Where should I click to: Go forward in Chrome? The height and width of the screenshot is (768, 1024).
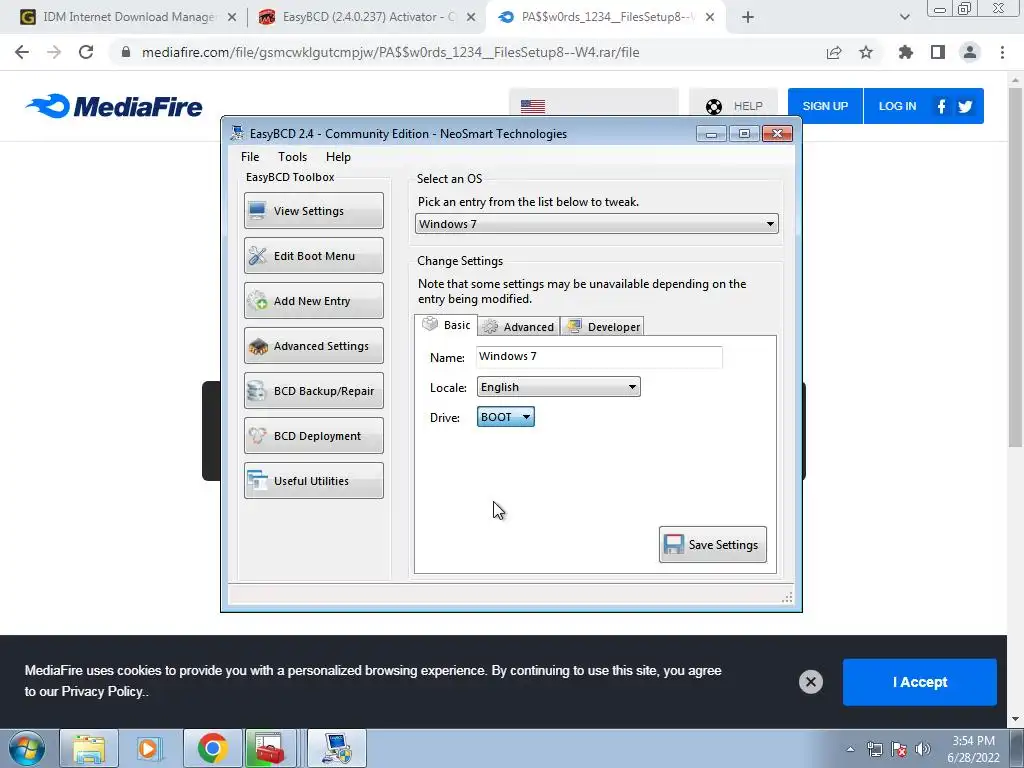pyautogui.click(x=54, y=52)
